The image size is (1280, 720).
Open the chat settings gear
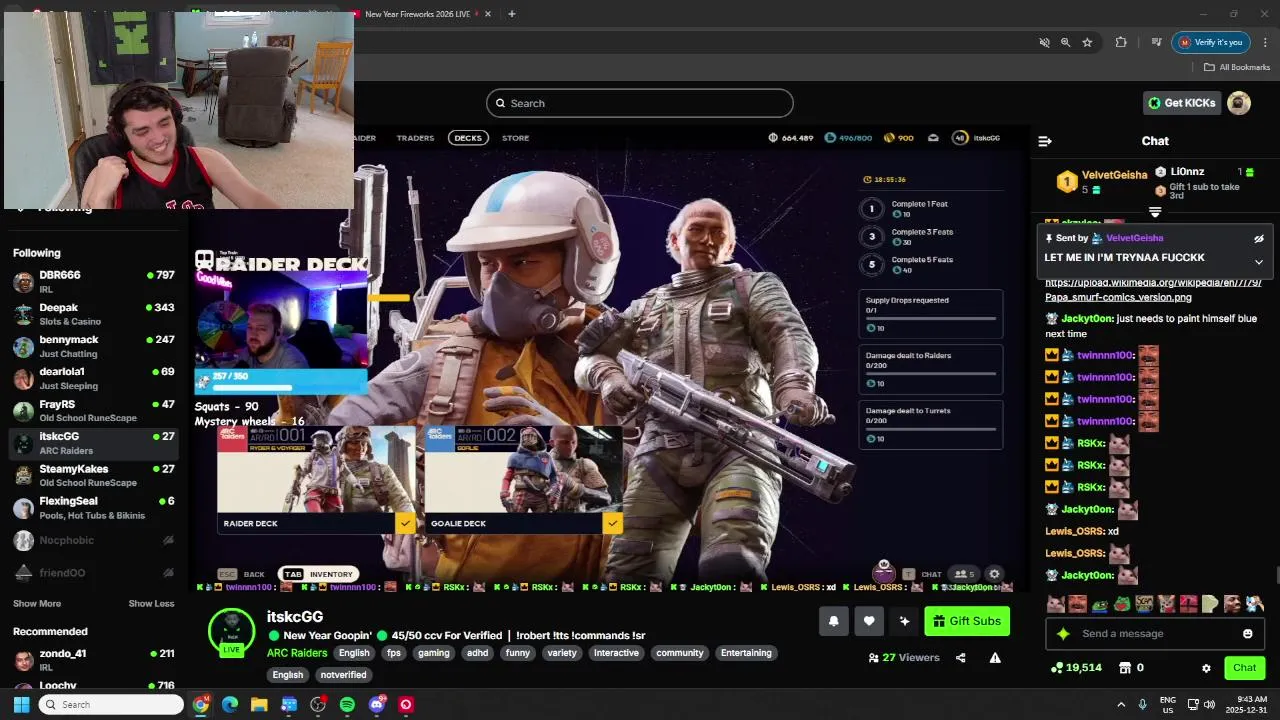click(x=1206, y=668)
